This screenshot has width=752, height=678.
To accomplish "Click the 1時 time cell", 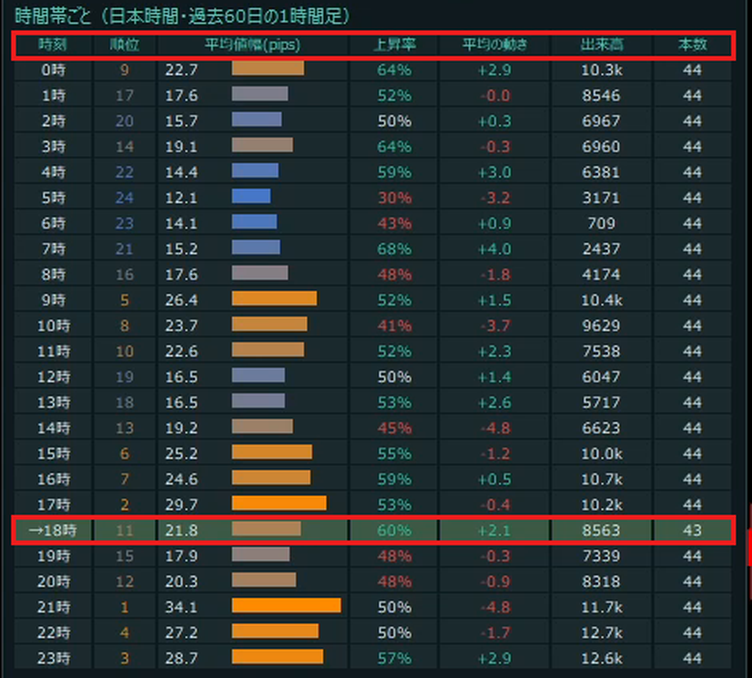I will [x=53, y=95].
